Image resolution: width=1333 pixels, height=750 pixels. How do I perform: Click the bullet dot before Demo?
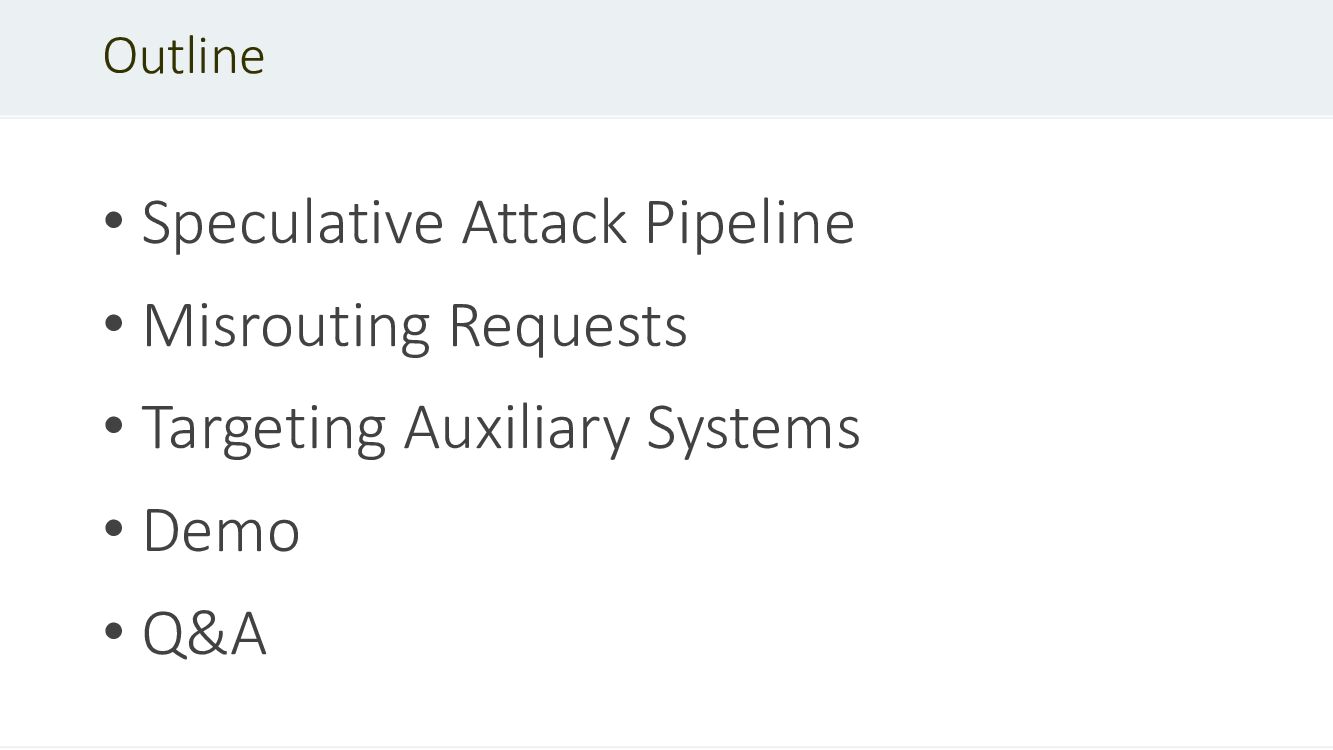(x=113, y=530)
